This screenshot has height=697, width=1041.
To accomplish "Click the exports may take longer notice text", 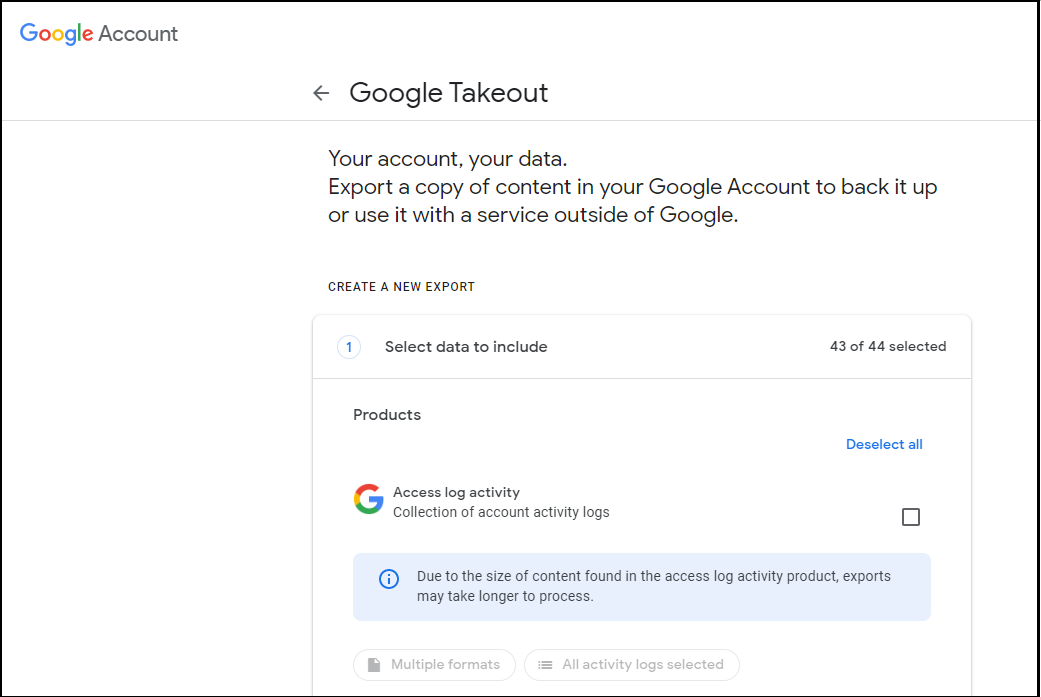I will [x=654, y=586].
